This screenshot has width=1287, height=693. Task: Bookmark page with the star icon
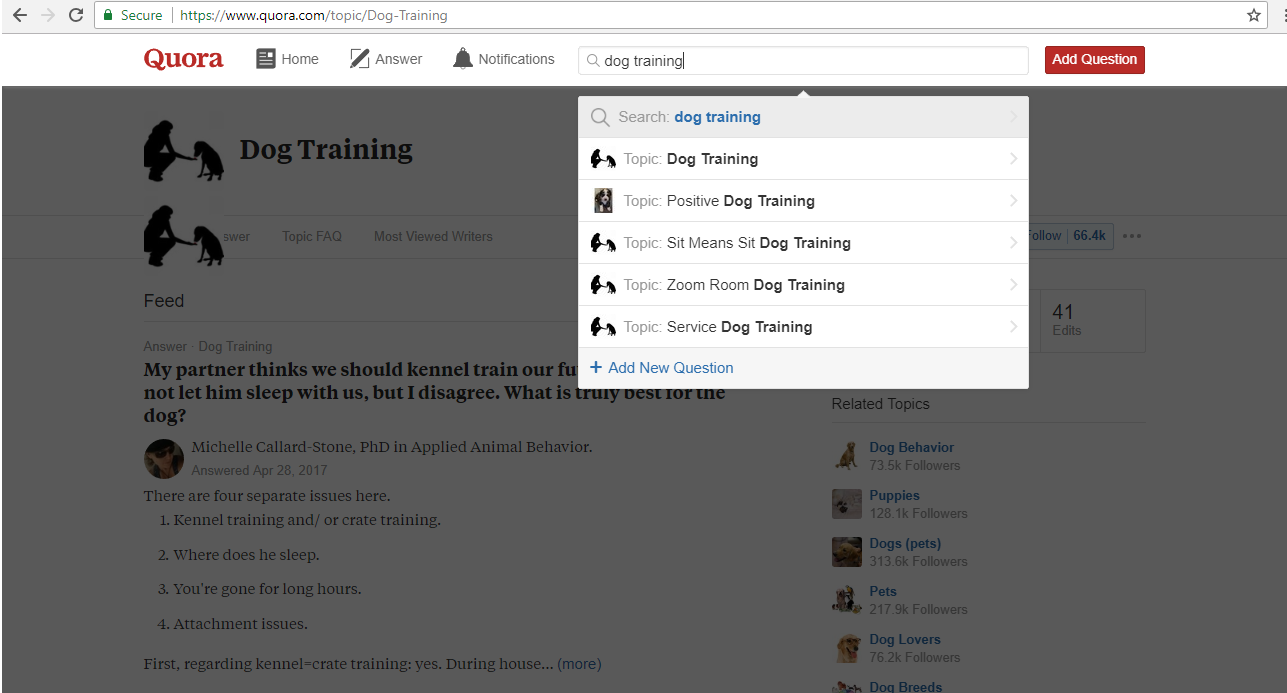pos(1254,15)
